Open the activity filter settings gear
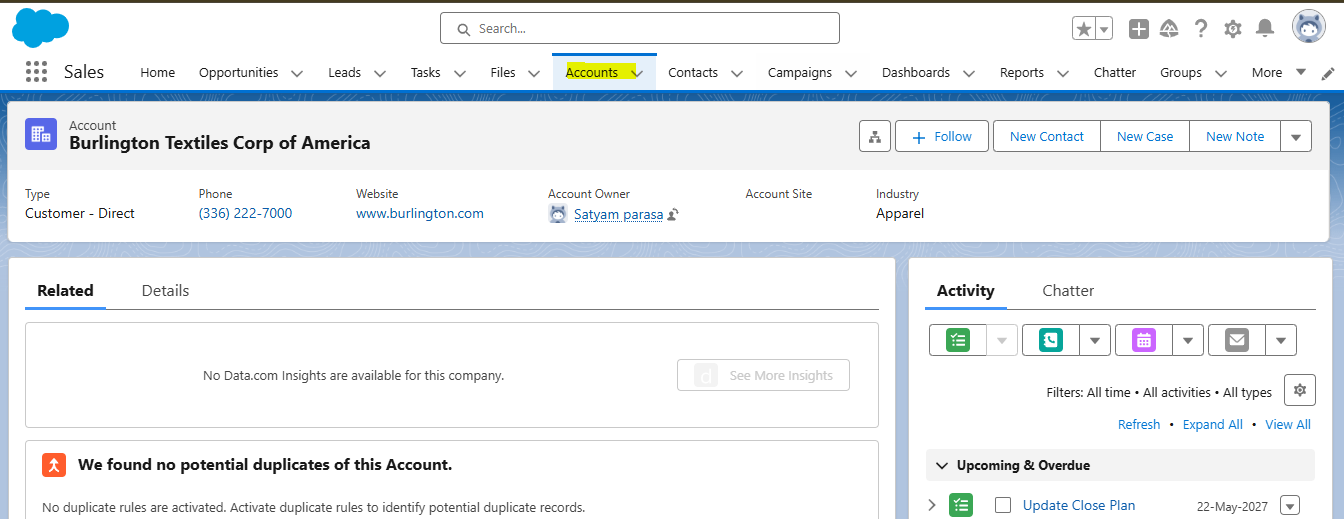Image resolution: width=1344 pixels, height=519 pixels. (1299, 390)
